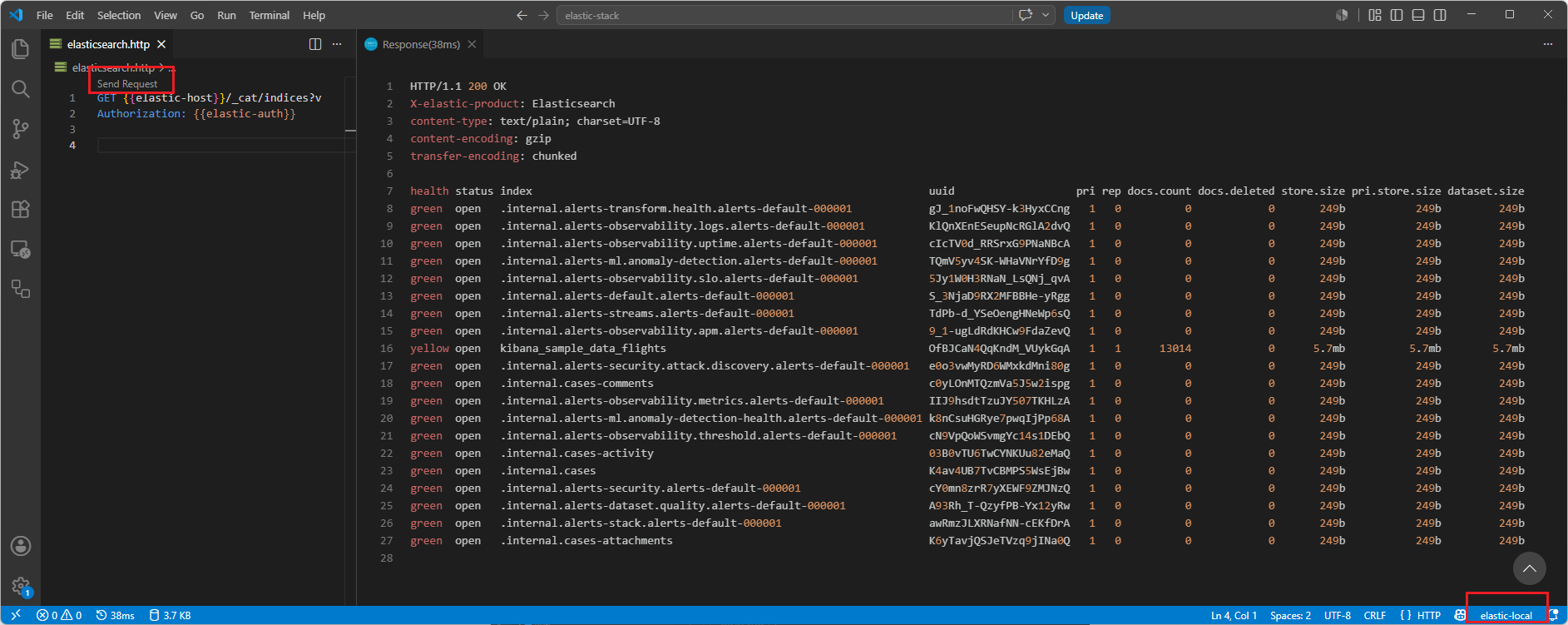The height and width of the screenshot is (625, 1568).
Task: Open Copilot chat icon in title bar
Action: pos(1026,15)
